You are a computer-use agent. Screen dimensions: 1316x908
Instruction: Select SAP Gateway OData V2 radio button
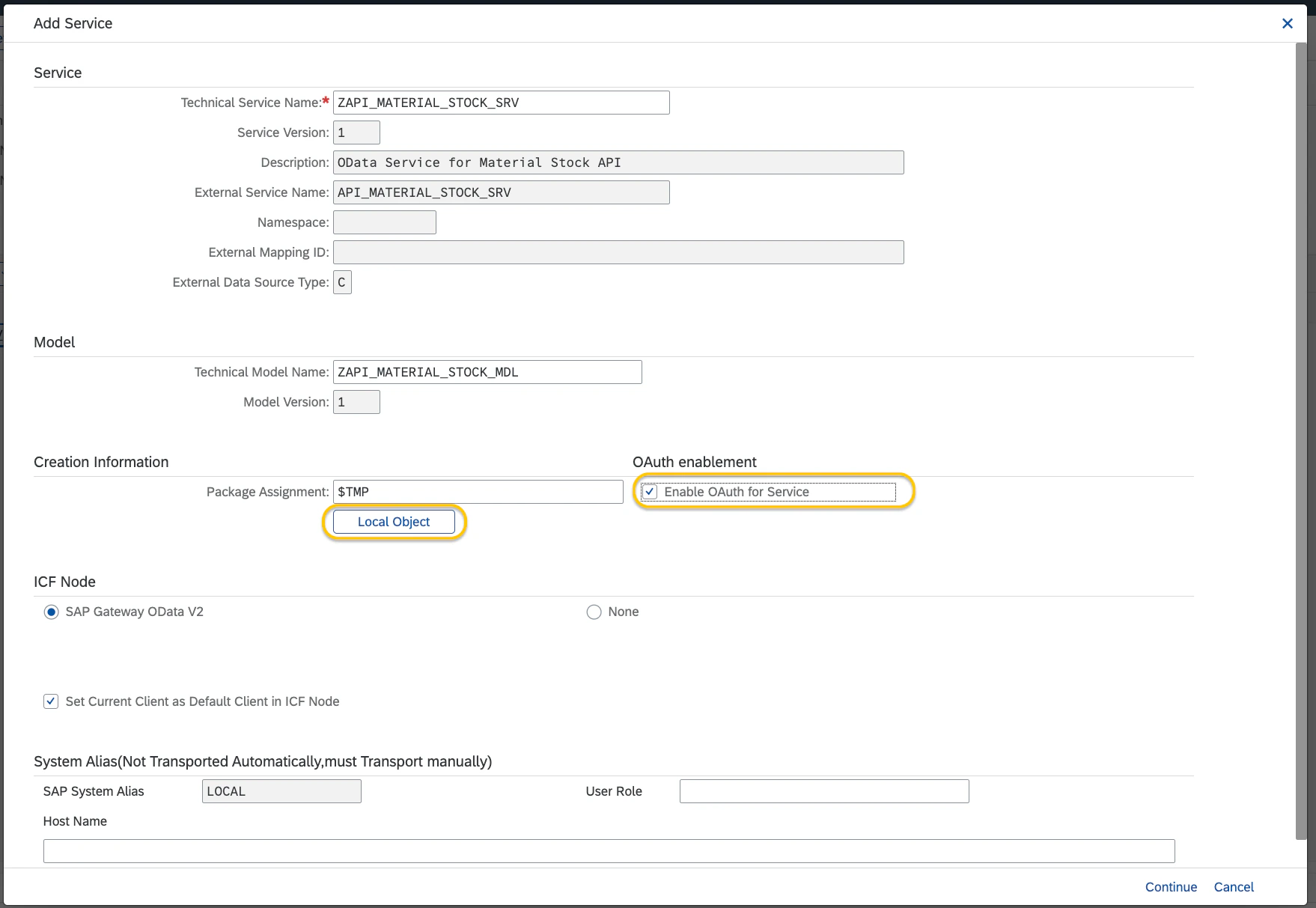pos(51,612)
